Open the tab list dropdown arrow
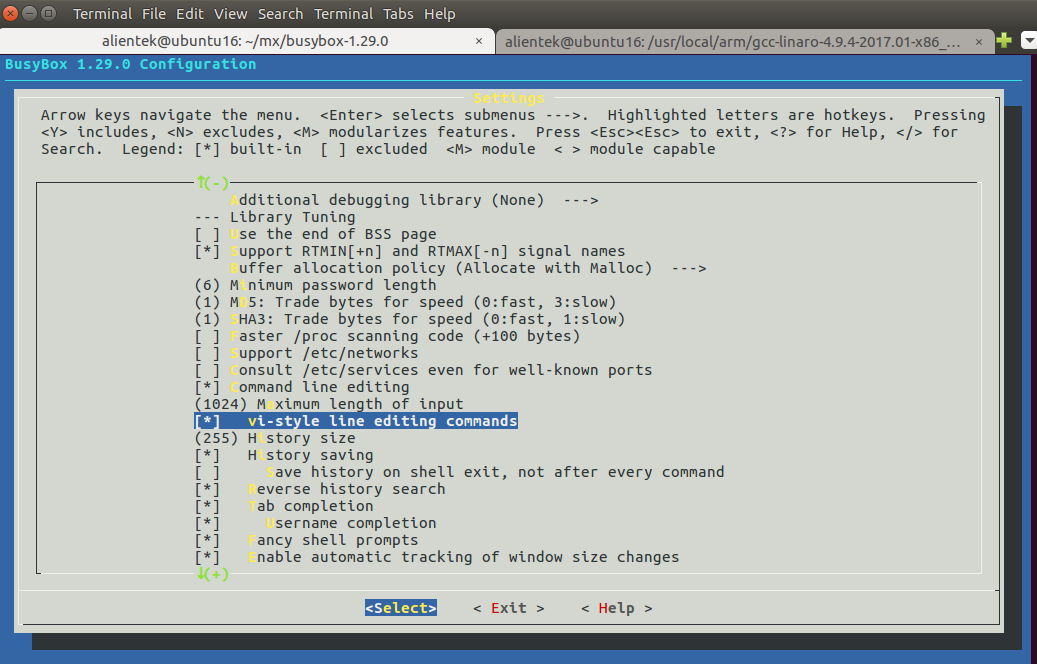This screenshot has width=1037, height=664. pyautogui.click(x=1029, y=40)
